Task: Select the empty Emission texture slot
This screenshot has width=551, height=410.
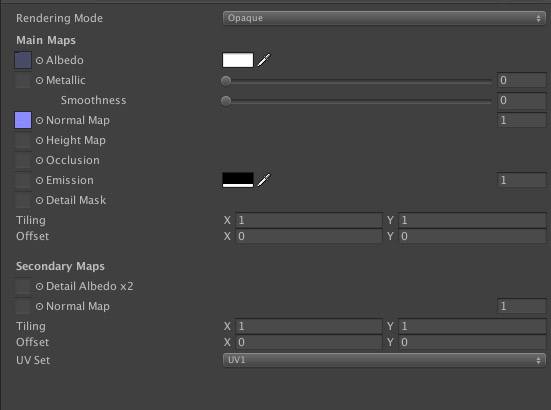Action: pos(23,180)
